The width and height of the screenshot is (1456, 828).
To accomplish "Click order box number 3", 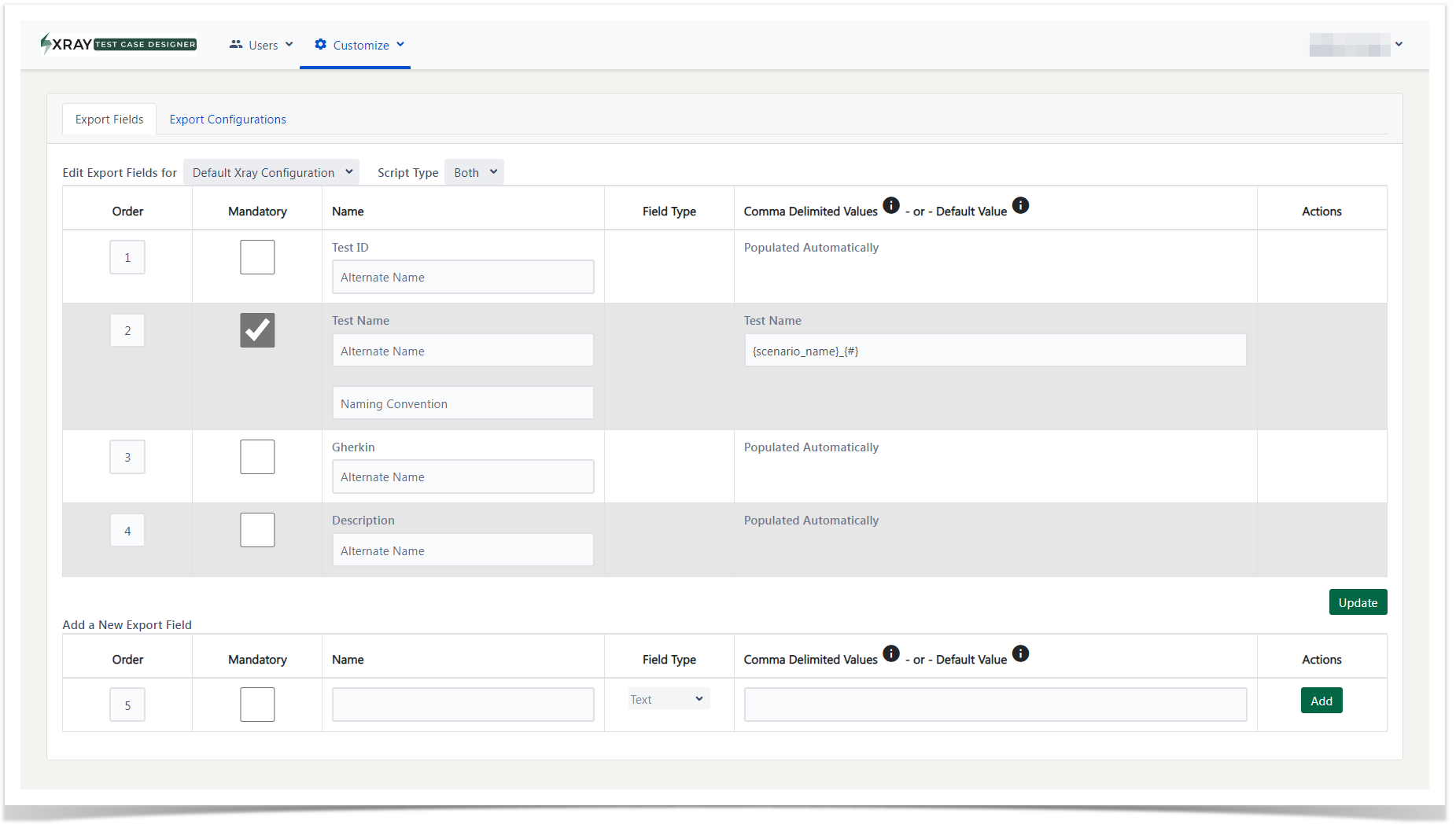I will point(127,457).
